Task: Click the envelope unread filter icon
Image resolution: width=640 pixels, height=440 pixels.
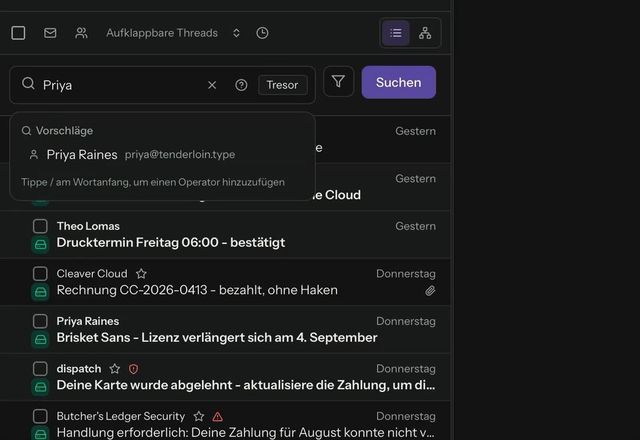Action: [x=50, y=33]
